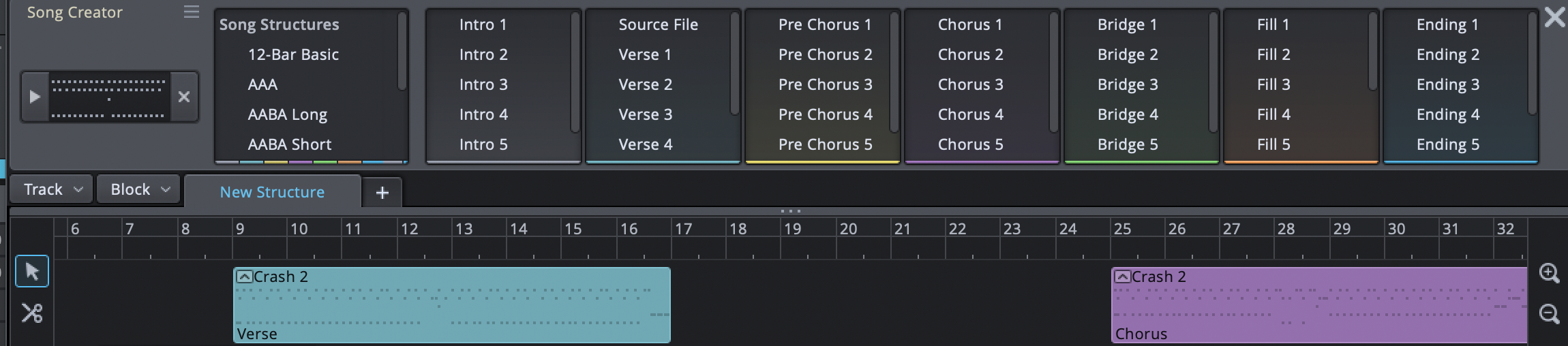Open the Song Creator hamburger menu

click(192, 12)
